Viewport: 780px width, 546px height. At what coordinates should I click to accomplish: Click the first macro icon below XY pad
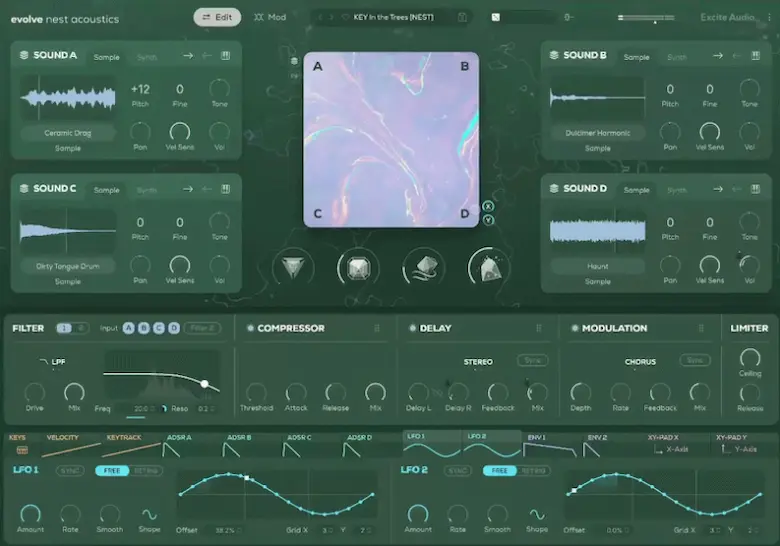293,268
